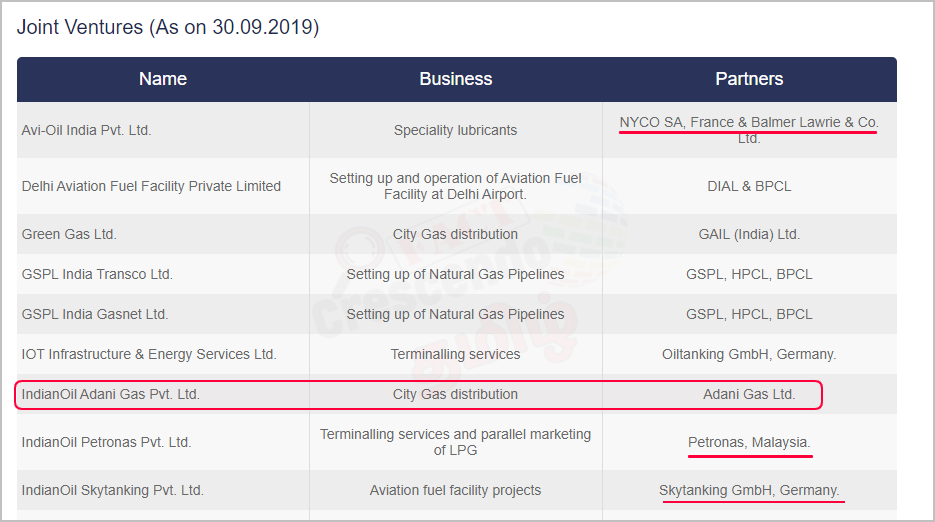Screen dimensions: 935x522
Task: Click 'Terminalling services and parallel marketing of LPG'
Action: pos(456,442)
